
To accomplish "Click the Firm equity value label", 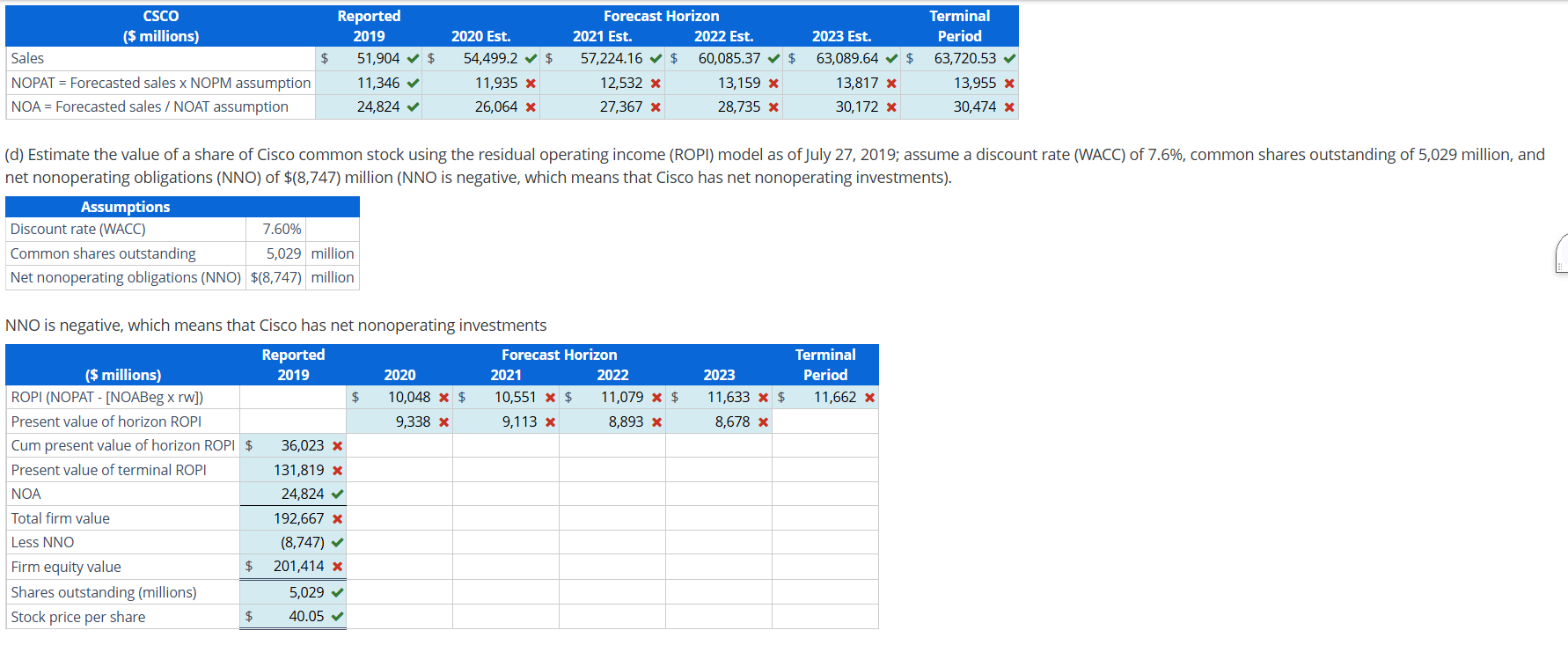I will coord(66,568).
